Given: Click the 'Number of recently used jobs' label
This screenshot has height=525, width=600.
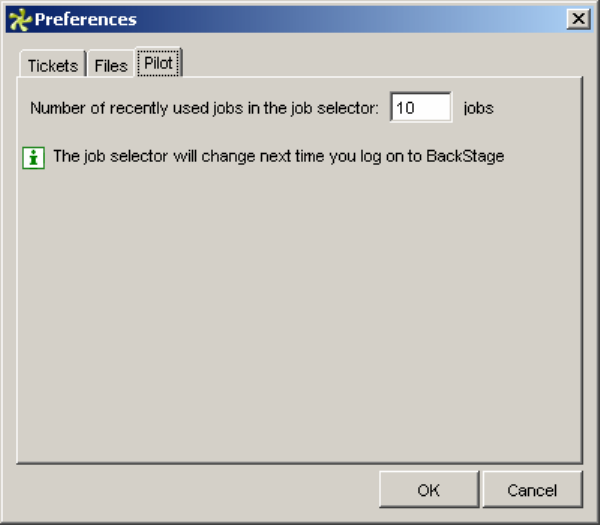Looking at the screenshot, I should pos(150,108).
